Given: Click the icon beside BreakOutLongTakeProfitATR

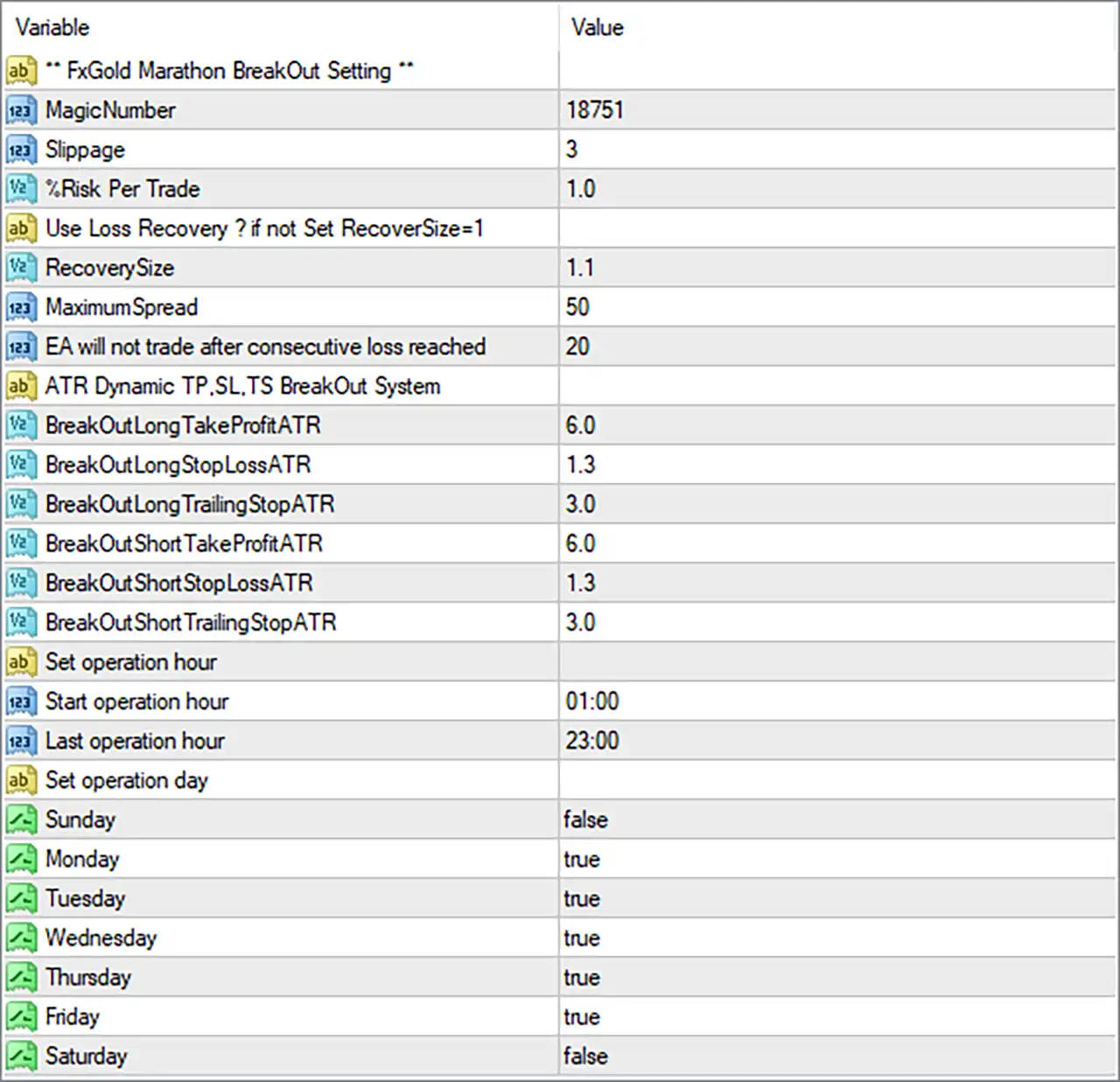Looking at the screenshot, I should (21, 425).
